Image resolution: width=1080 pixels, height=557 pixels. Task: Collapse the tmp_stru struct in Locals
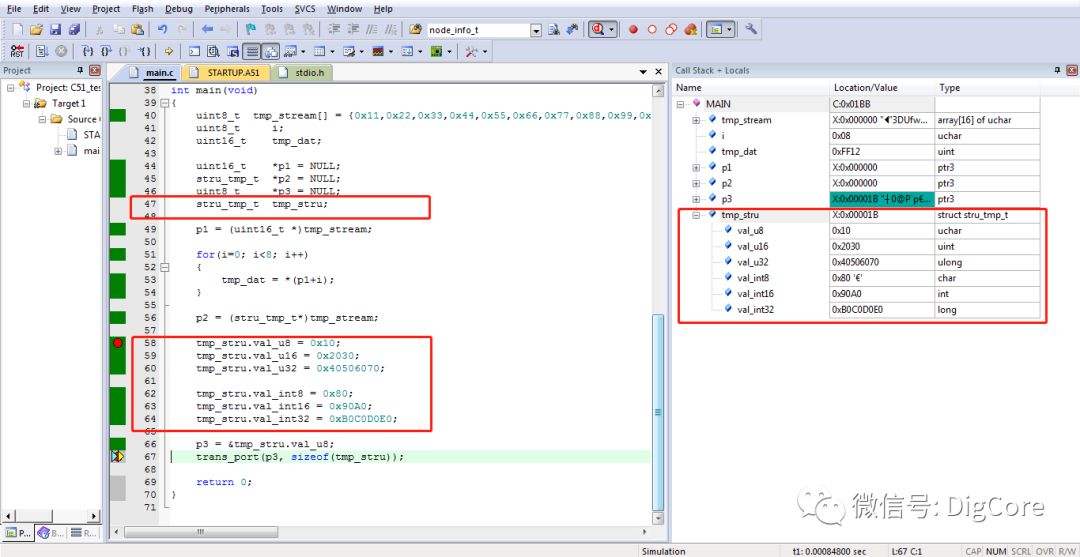[x=696, y=215]
